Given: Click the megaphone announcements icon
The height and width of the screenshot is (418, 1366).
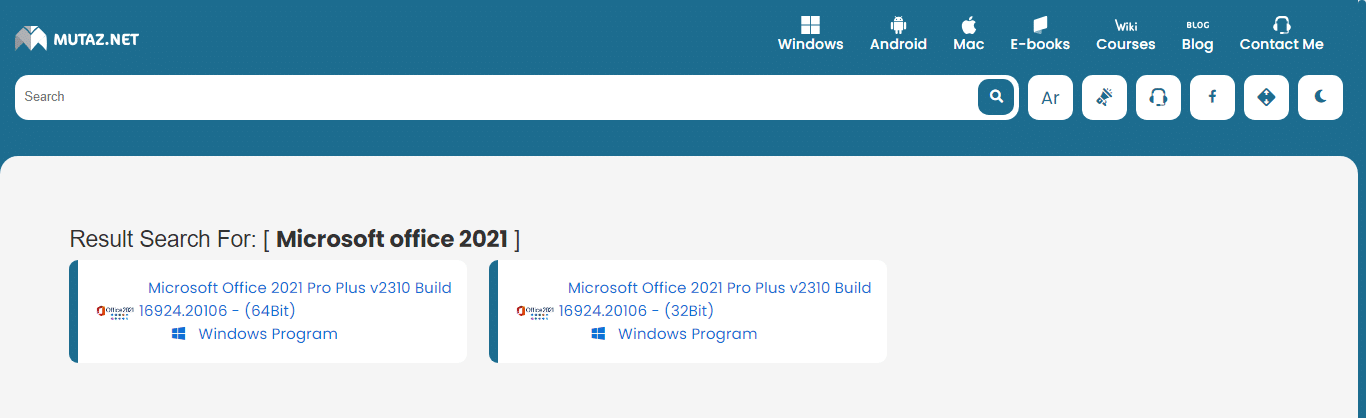Looking at the screenshot, I should (1104, 97).
